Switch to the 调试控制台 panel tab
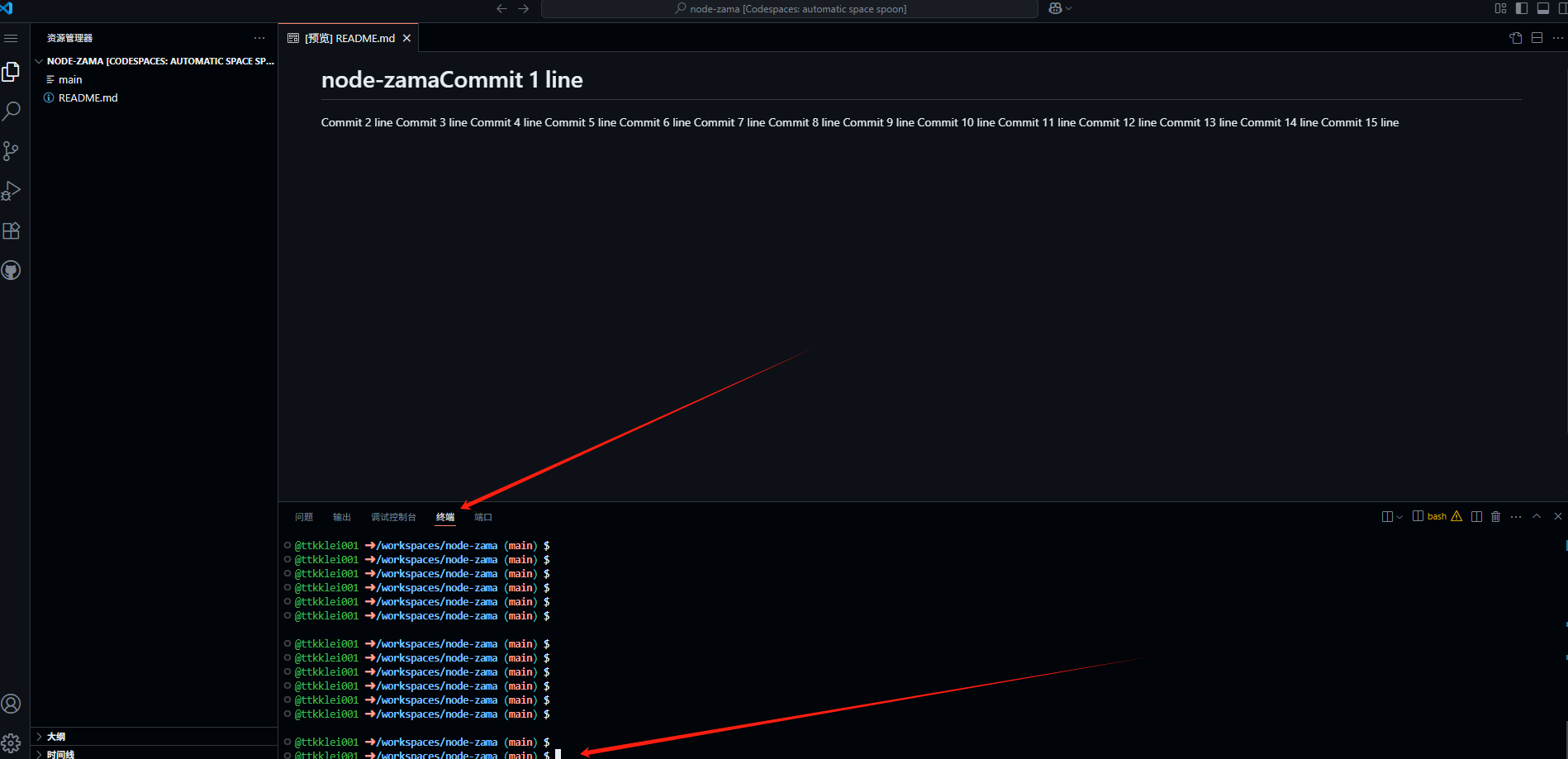The height and width of the screenshot is (759, 1568). (393, 517)
